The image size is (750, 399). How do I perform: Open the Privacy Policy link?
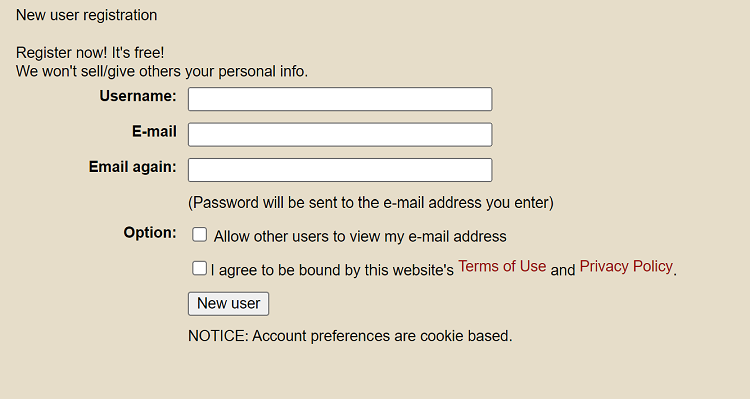626,266
